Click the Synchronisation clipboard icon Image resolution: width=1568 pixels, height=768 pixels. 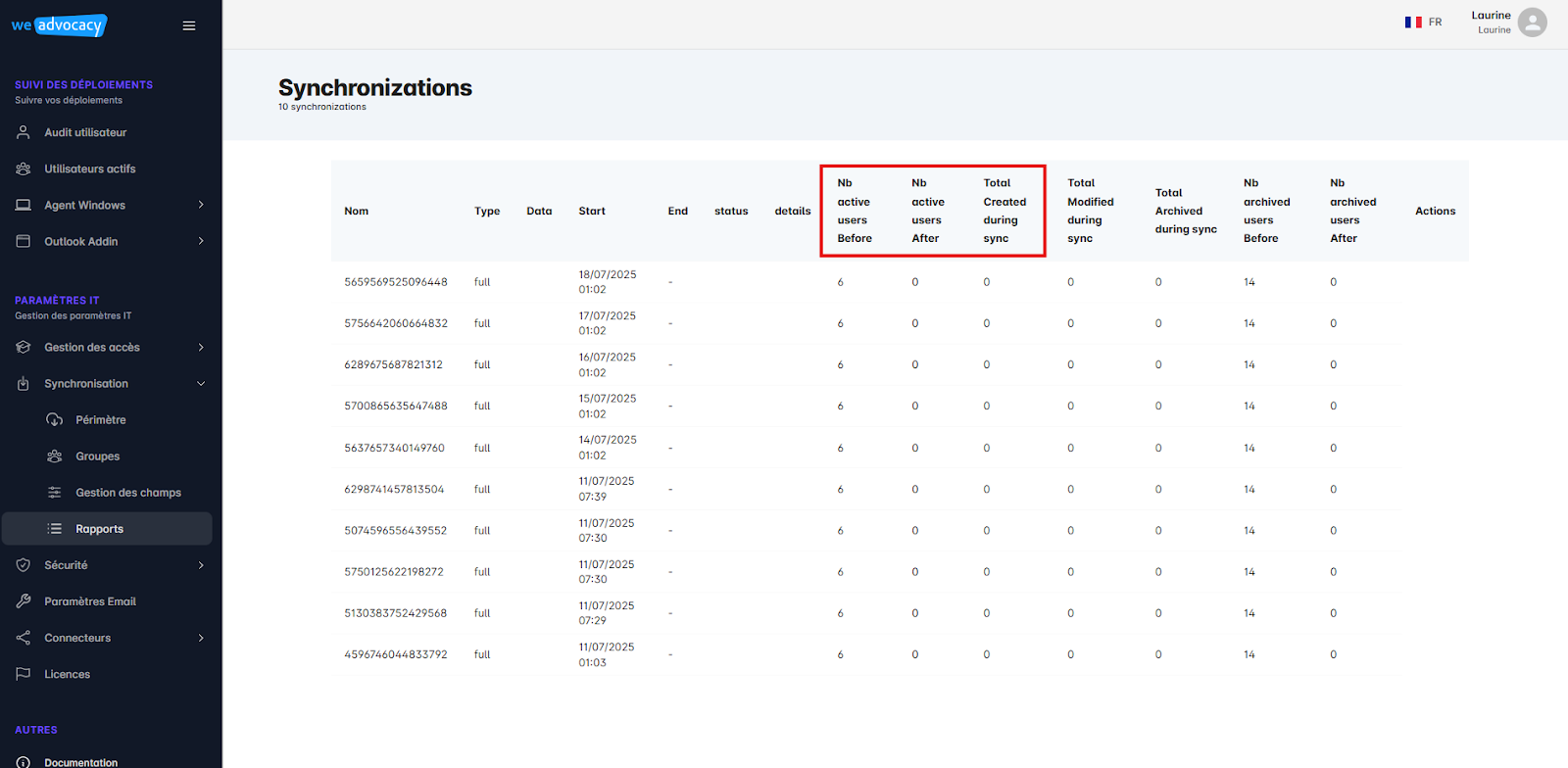(24, 384)
